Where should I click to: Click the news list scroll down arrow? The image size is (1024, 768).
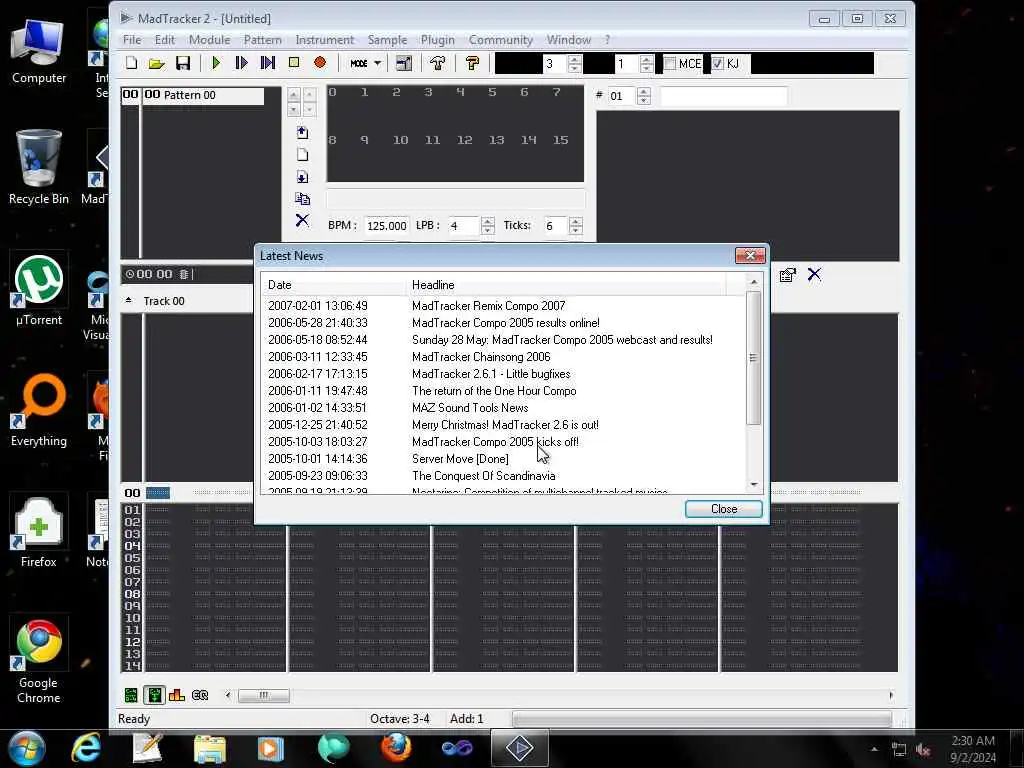pyautogui.click(x=754, y=485)
